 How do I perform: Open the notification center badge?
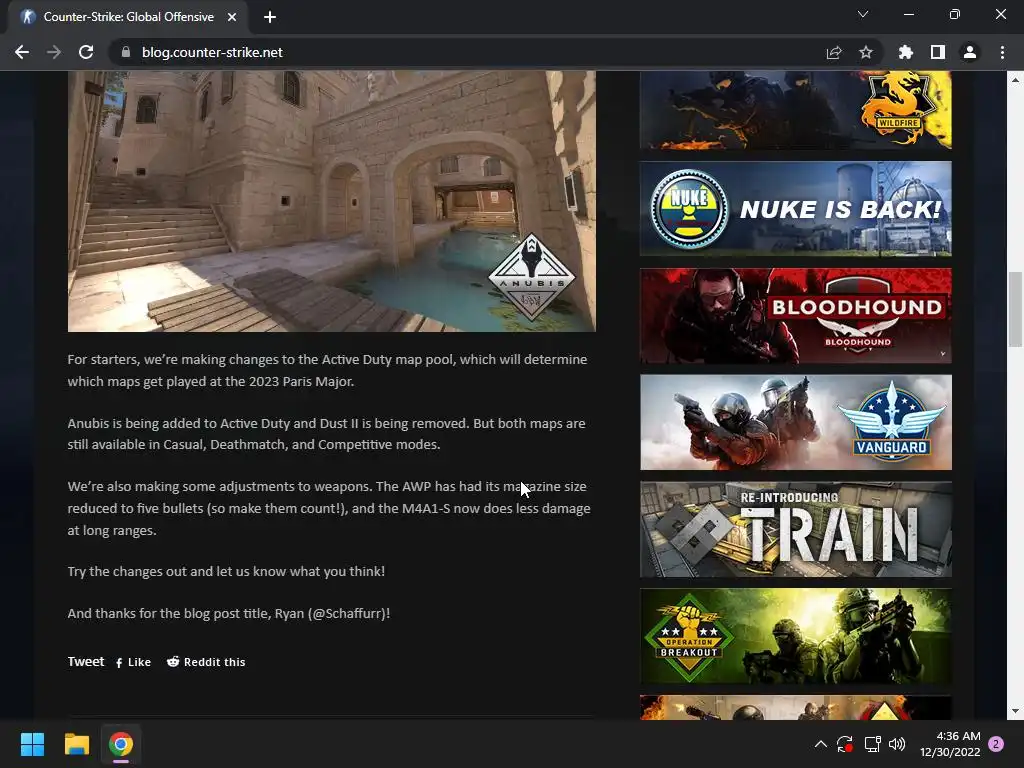pyautogui.click(x=996, y=744)
